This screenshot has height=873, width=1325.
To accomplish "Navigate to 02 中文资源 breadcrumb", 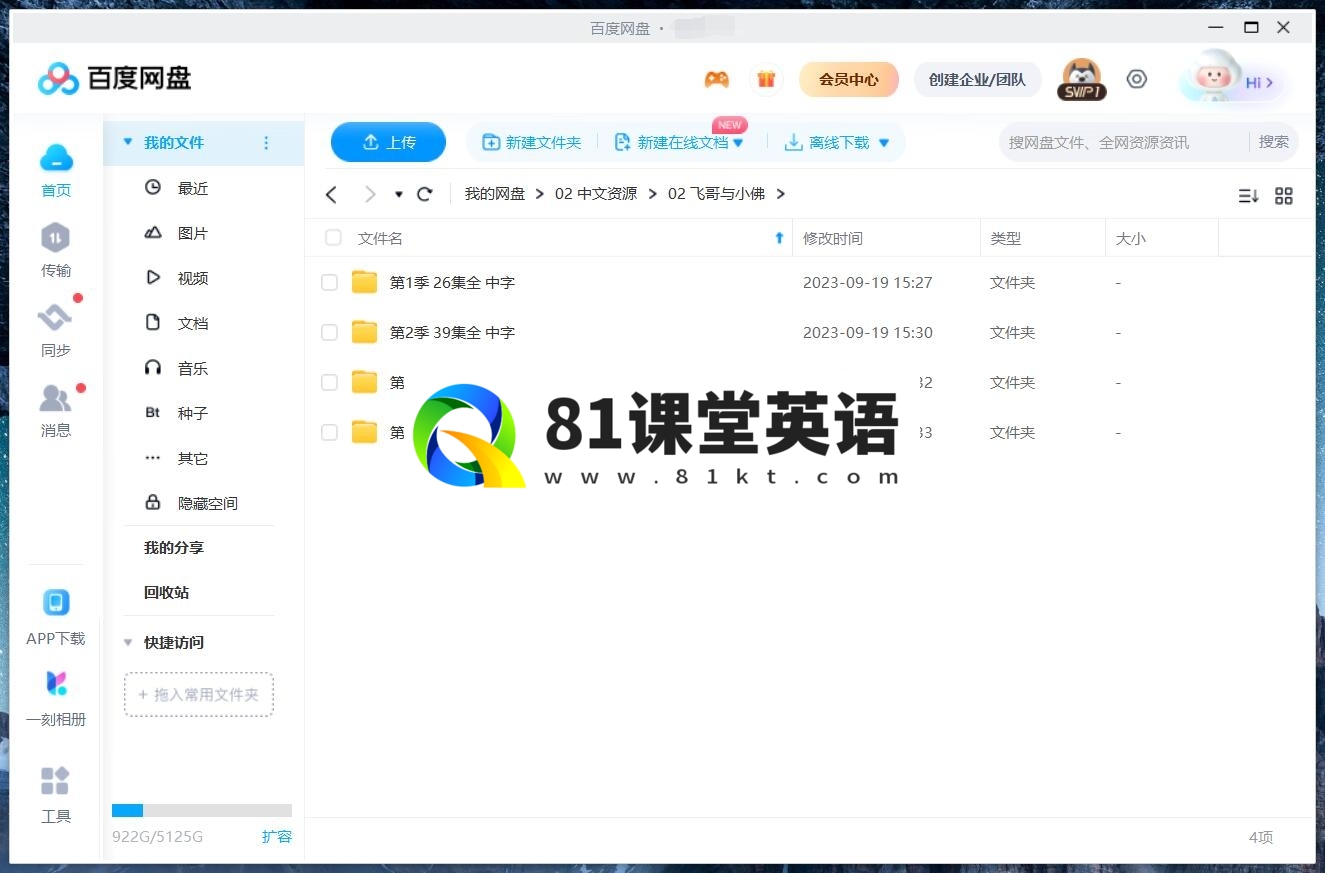I will click(596, 194).
